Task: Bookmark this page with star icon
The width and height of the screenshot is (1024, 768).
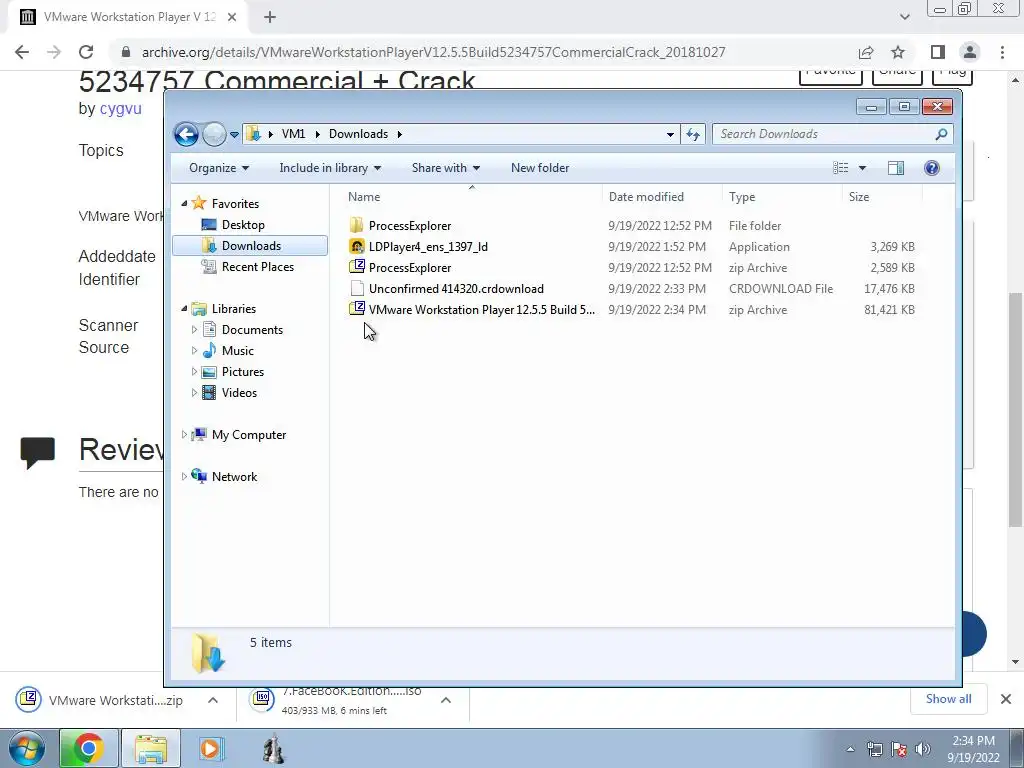Action: [x=898, y=52]
